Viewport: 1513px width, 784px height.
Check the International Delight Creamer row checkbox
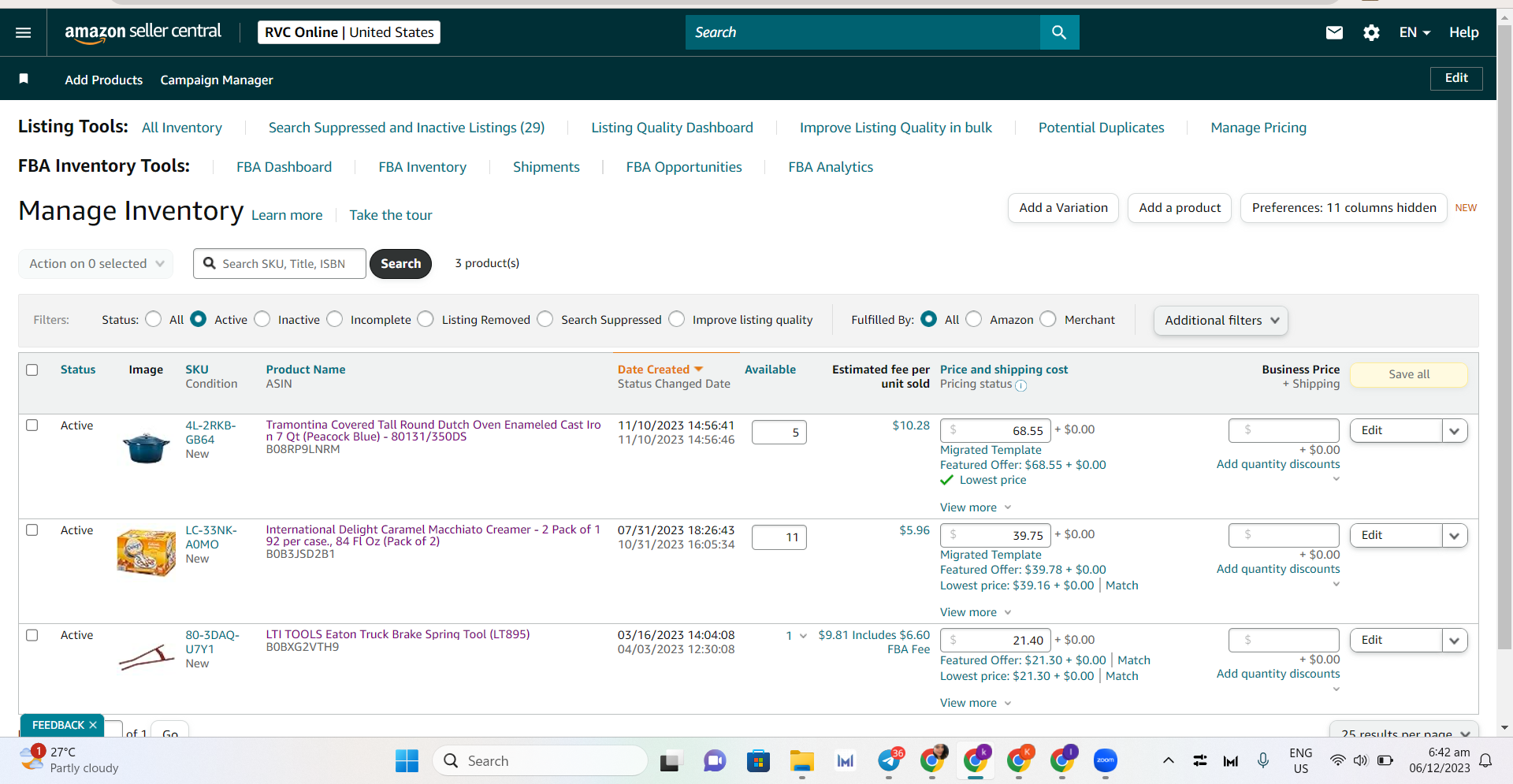click(32, 530)
